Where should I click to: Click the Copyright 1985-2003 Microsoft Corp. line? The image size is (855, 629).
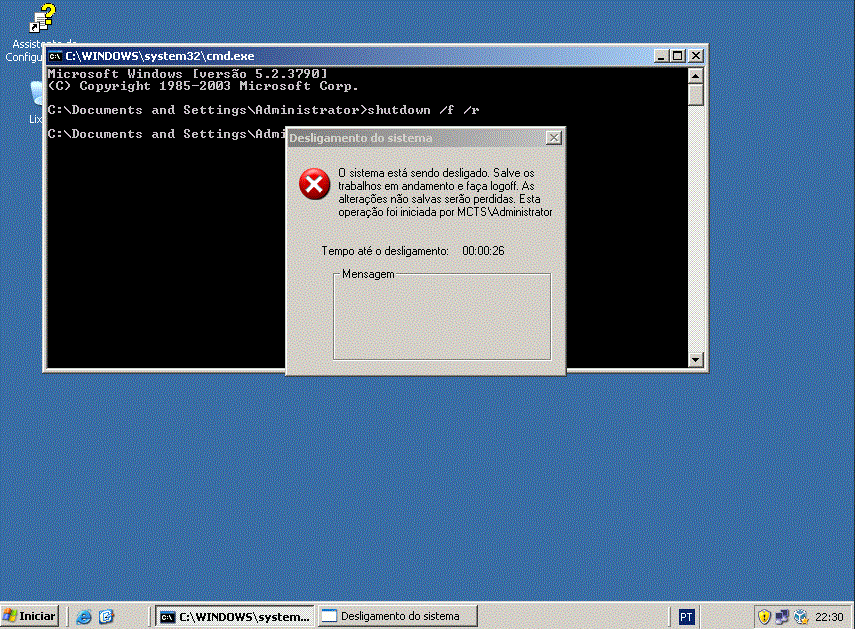[203, 86]
